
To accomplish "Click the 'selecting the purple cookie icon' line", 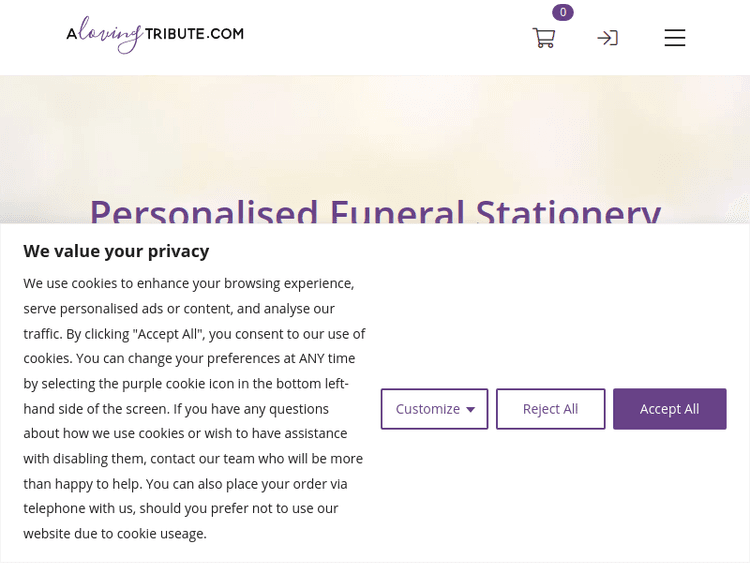I will point(190,383).
